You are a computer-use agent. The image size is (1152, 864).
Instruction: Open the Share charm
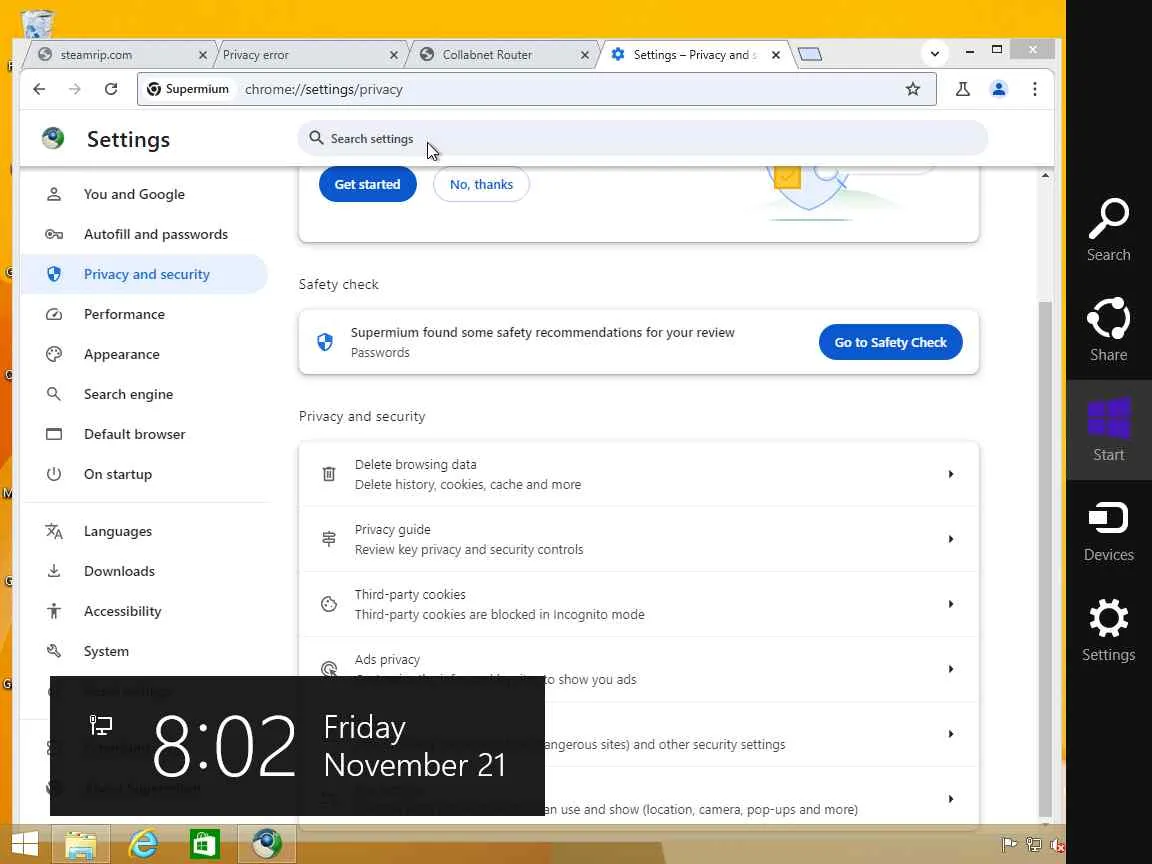(x=1109, y=329)
